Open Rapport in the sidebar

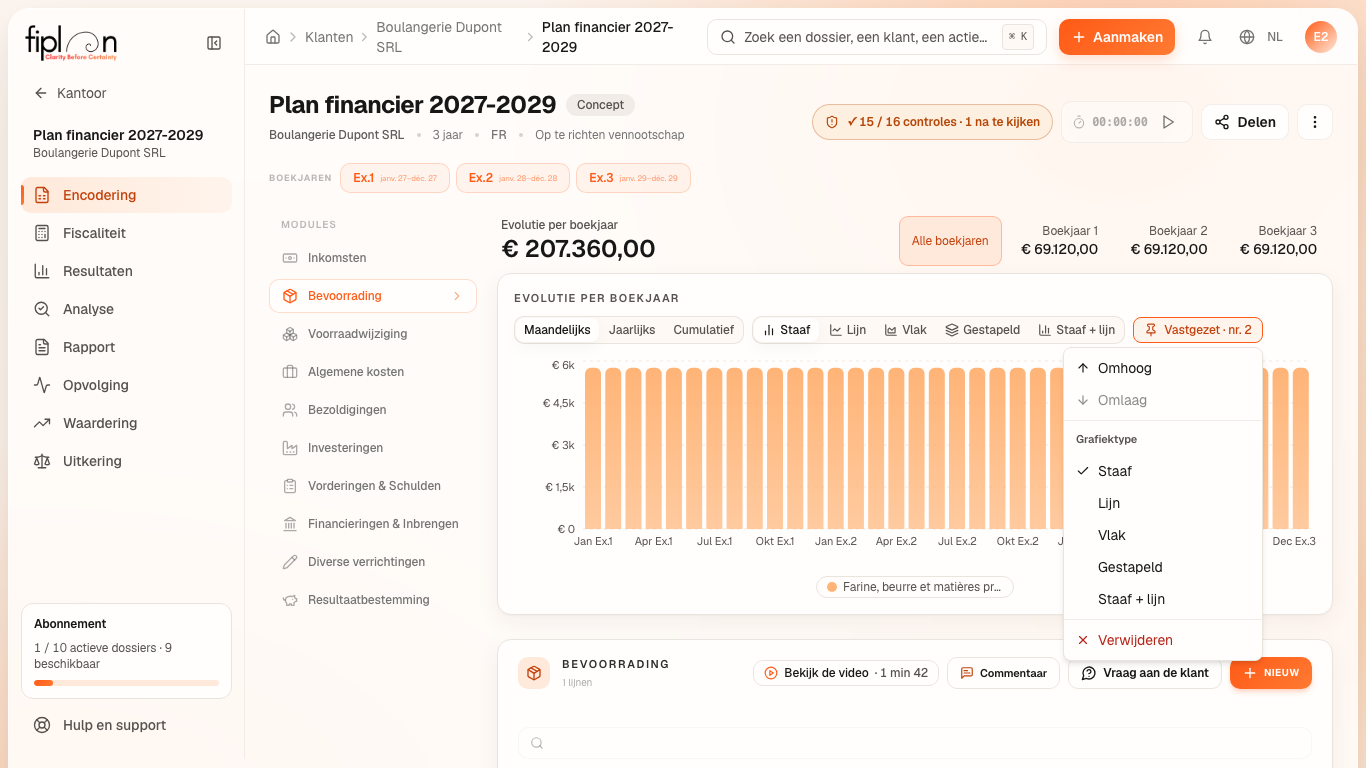tap(127, 347)
